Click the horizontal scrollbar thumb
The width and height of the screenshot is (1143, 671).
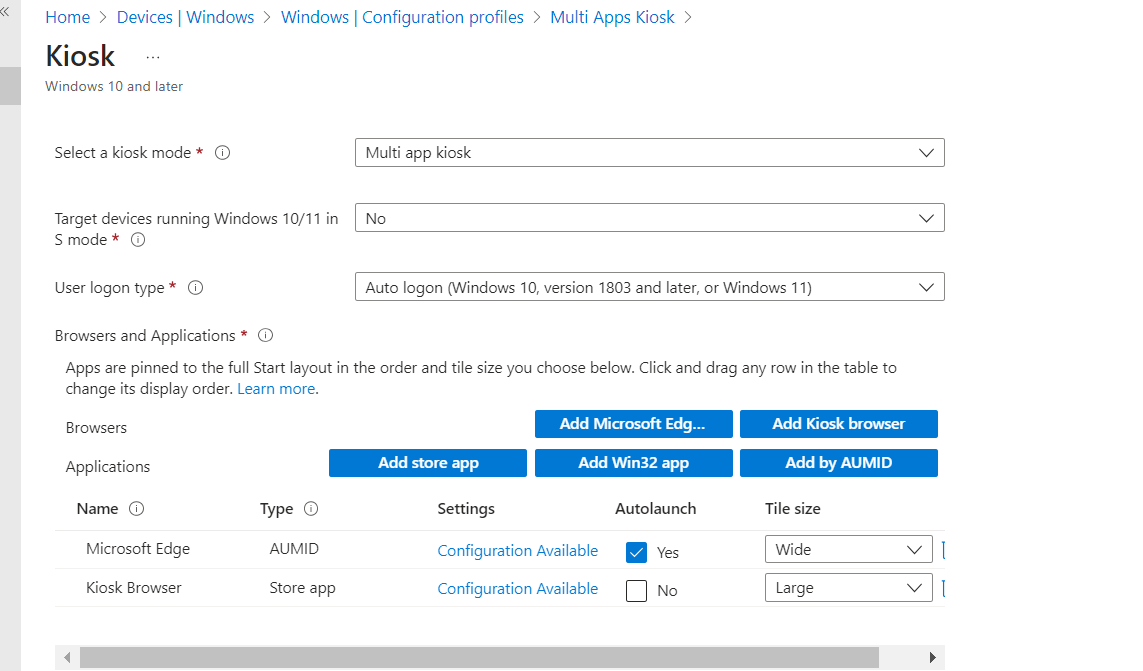click(x=479, y=657)
